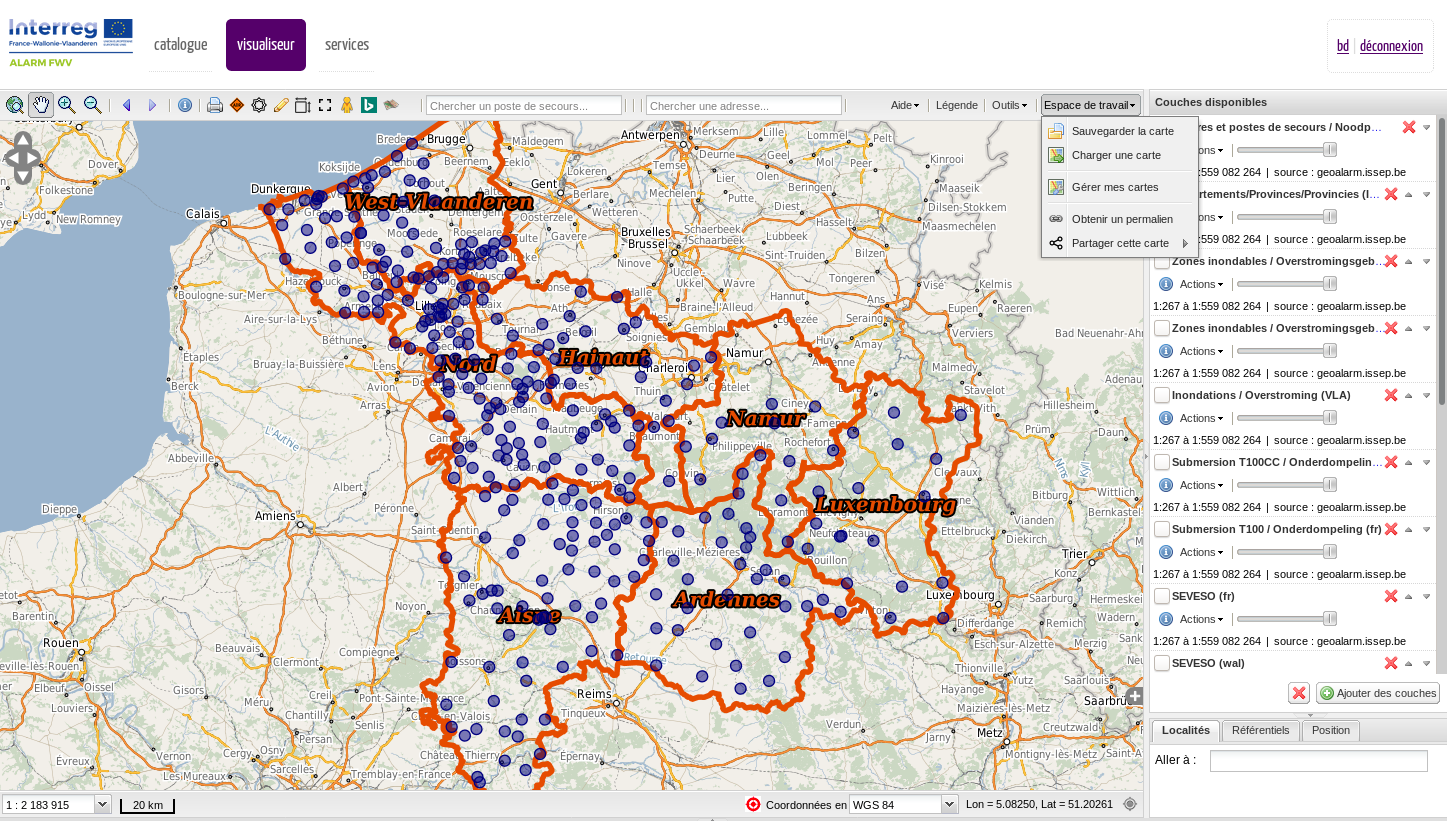Click the bd link
This screenshot has width=1447, height=821.
1343,46
